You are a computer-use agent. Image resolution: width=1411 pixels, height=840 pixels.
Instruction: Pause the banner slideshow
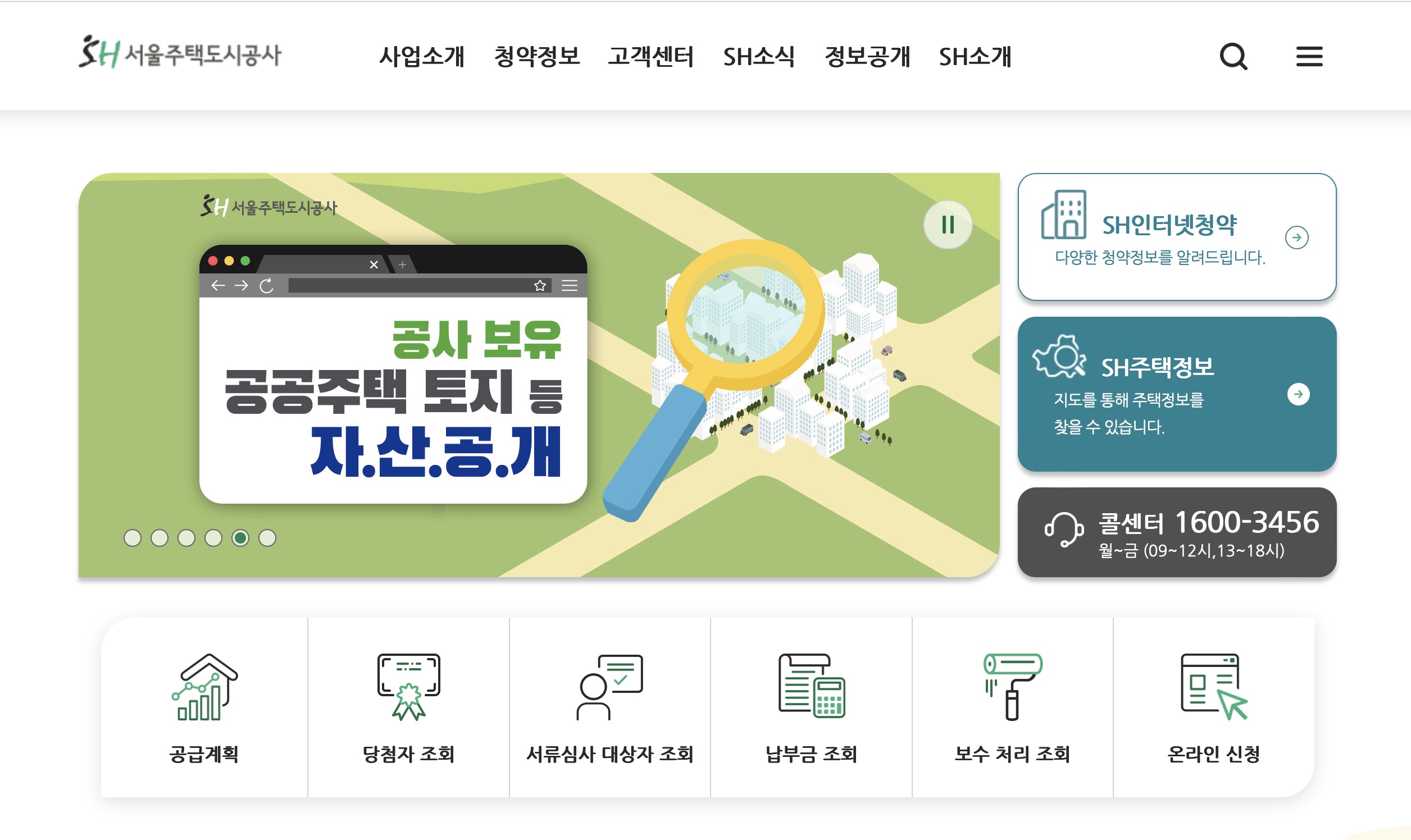click(947, 225)
